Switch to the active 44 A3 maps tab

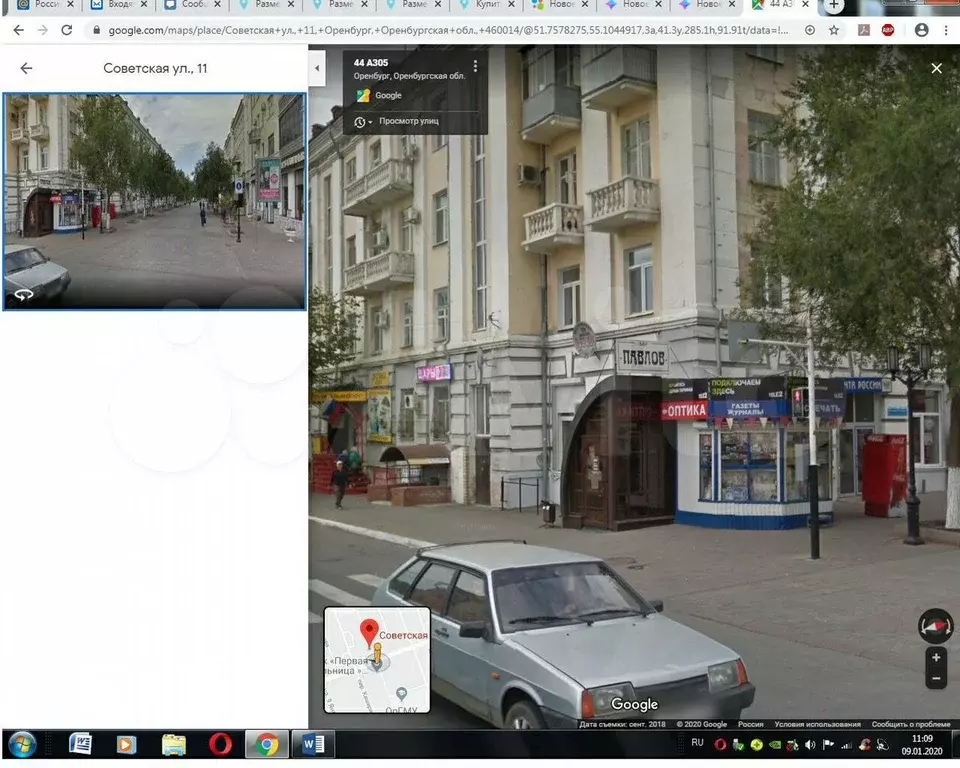pos(781,5)
